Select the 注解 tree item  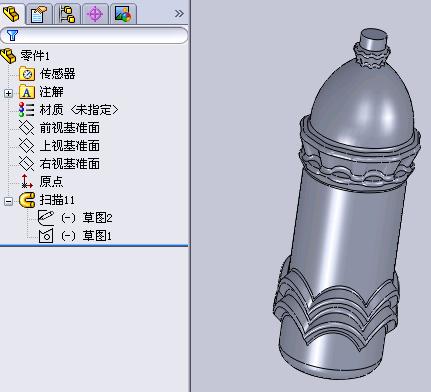click(x=51, y=92)
